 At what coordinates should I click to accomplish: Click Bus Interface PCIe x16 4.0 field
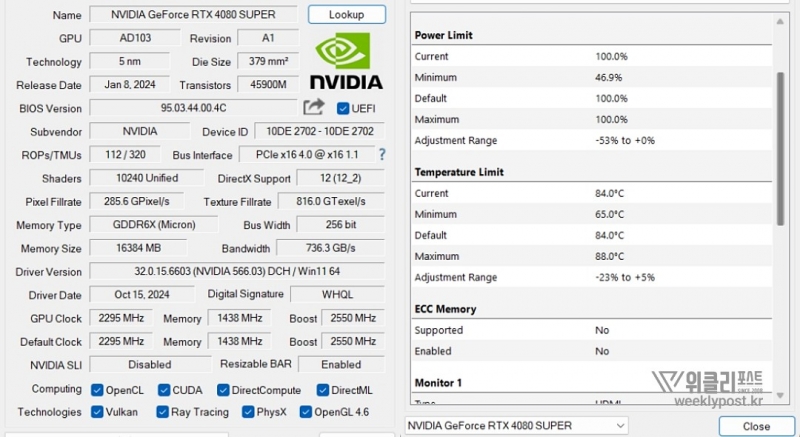point(307,155)
